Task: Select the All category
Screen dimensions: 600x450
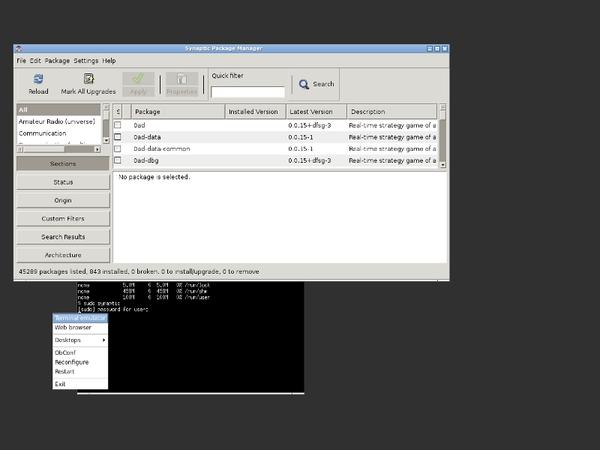Action: coord(59,110)
